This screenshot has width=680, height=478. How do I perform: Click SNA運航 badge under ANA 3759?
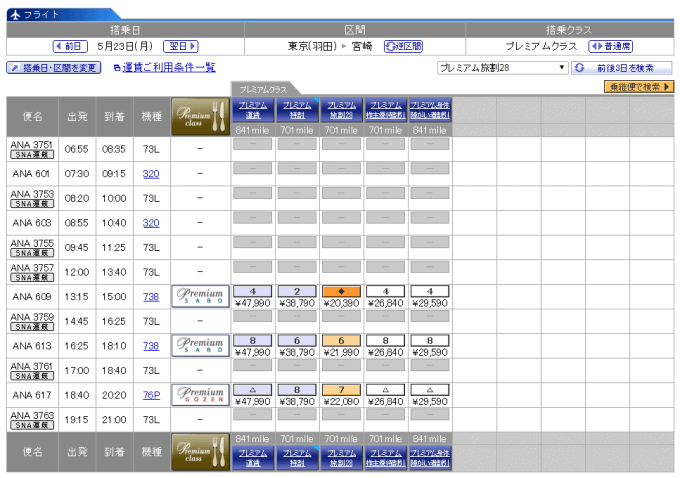tap(32, 327)
